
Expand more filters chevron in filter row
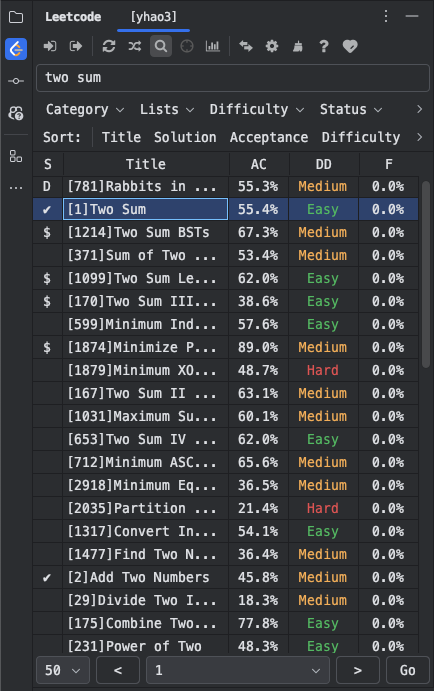click(419, 109)
